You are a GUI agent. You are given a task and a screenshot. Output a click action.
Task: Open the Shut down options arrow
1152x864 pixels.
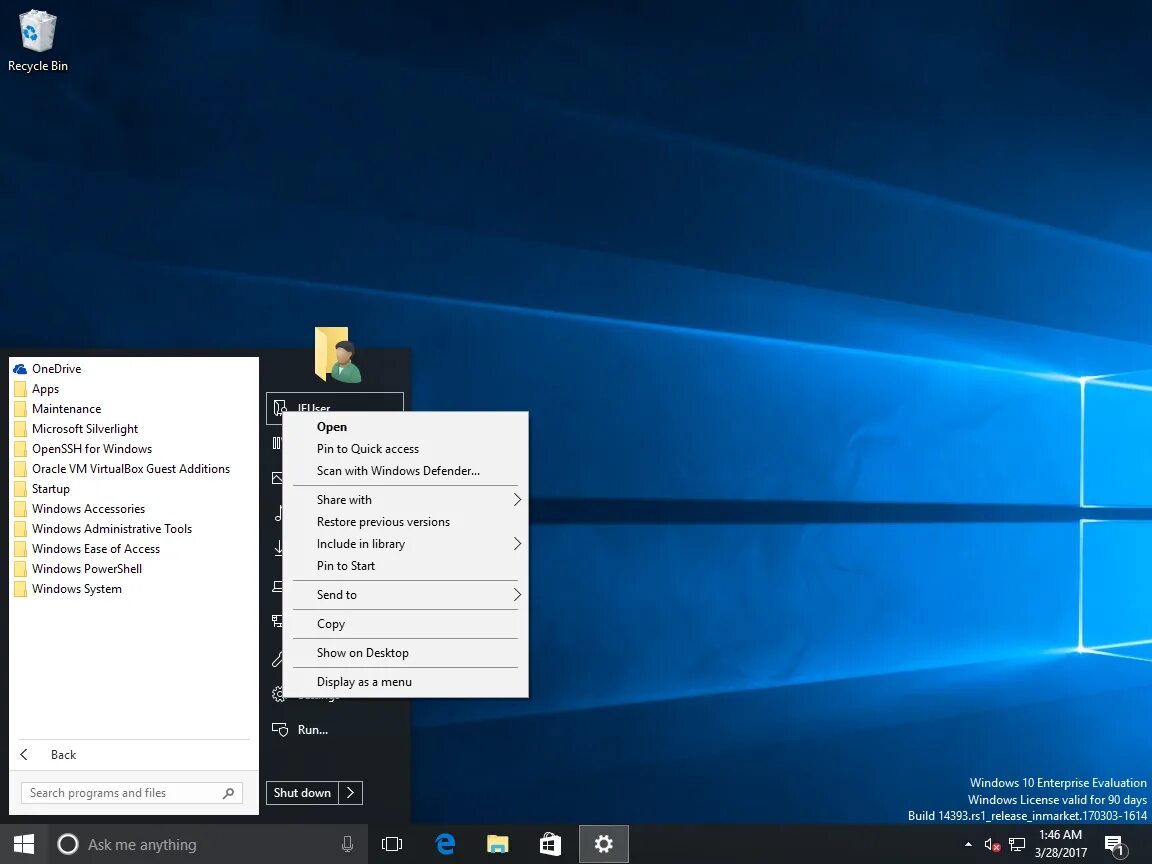coord(351,792)
